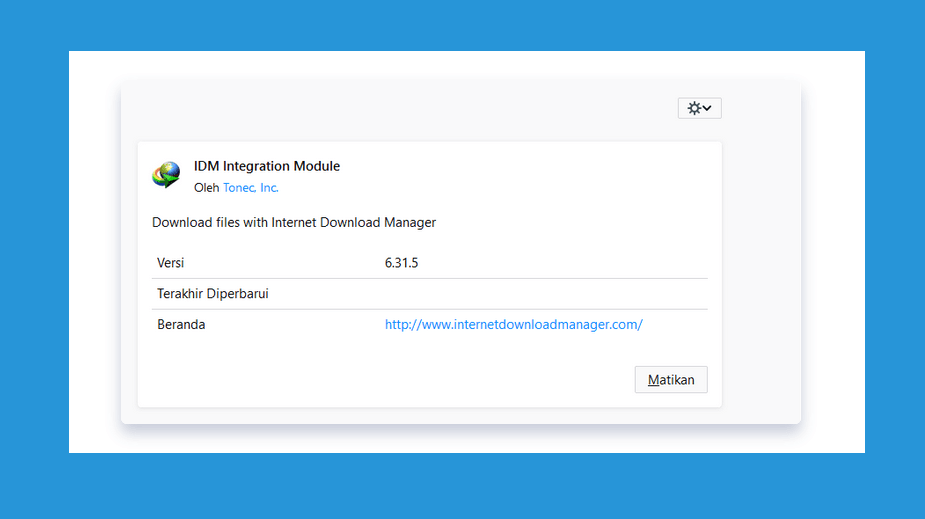Expand the chevron beside the gear
The height and width of the screenshot is (519, 925).
click(707, 108)
